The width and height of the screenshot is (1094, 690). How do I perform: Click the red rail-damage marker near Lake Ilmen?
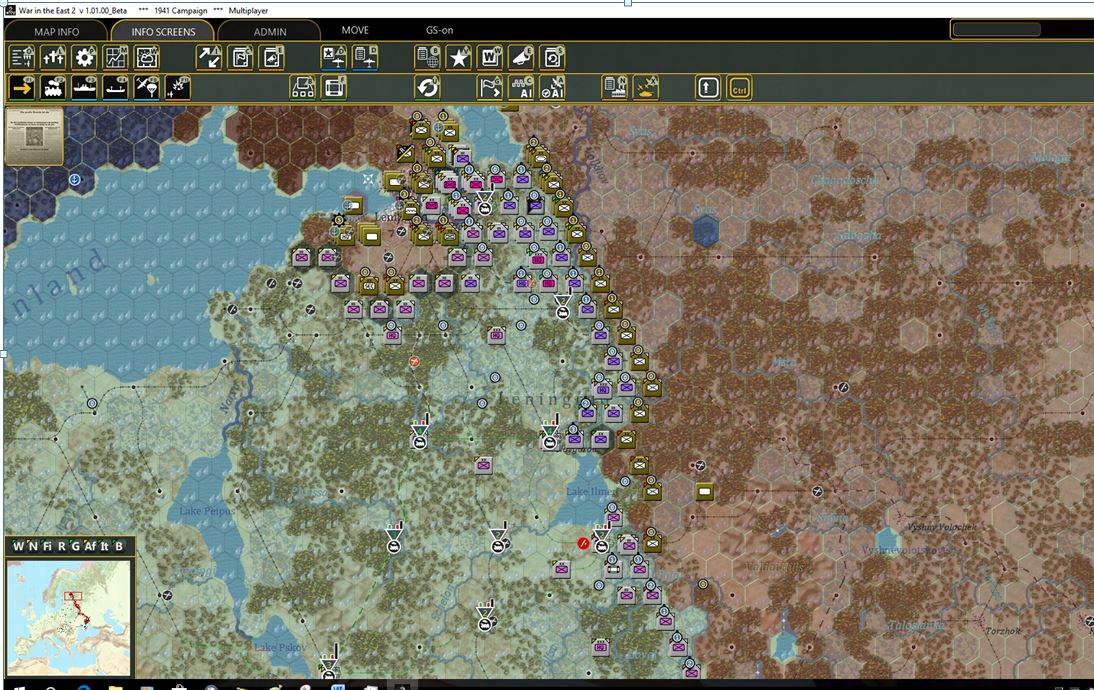pyautogui.click(x=583, y=543)
